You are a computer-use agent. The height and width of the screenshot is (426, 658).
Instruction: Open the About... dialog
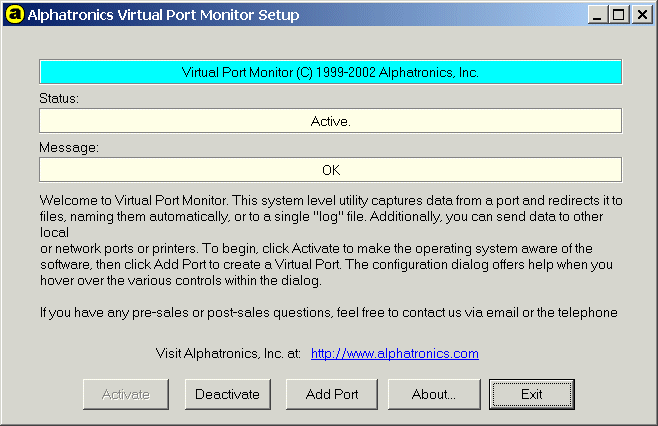pos(433,394)
